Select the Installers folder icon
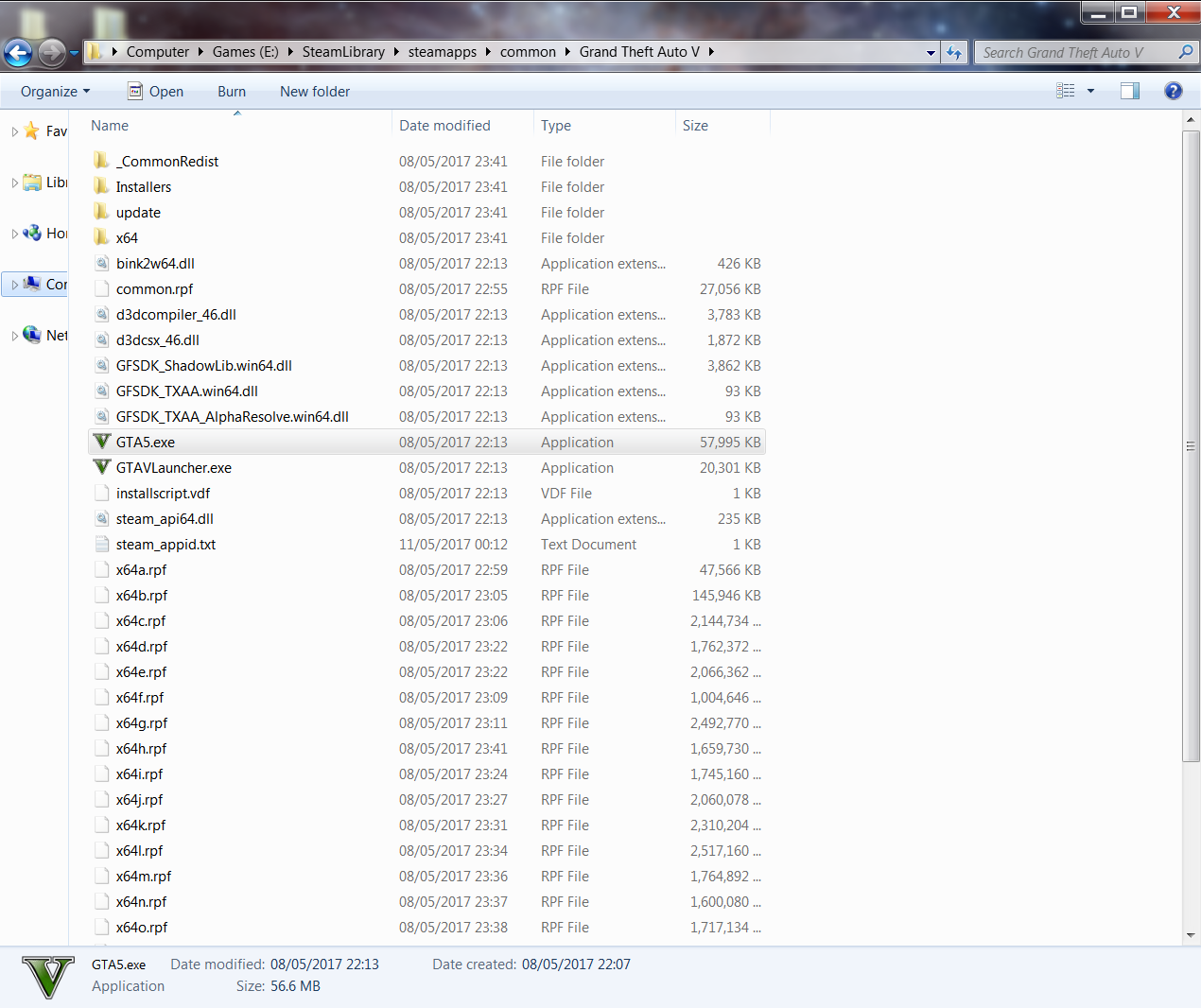Screen dimensions: 1201x1008 coord(102,186)
